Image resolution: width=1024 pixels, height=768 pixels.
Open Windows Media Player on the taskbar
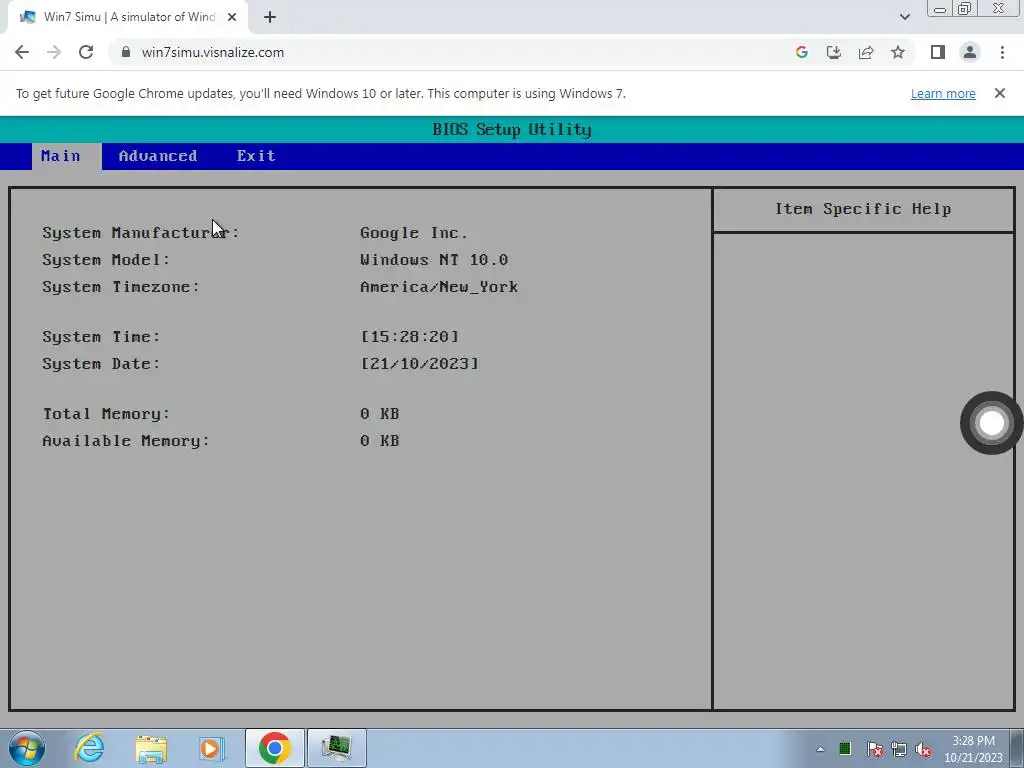212,748
